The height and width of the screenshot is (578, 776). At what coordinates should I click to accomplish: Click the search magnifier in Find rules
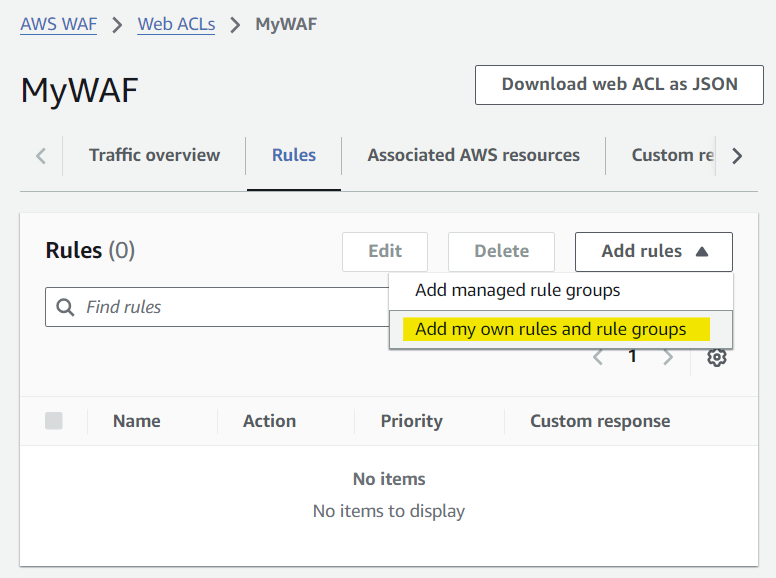[65, 307]
